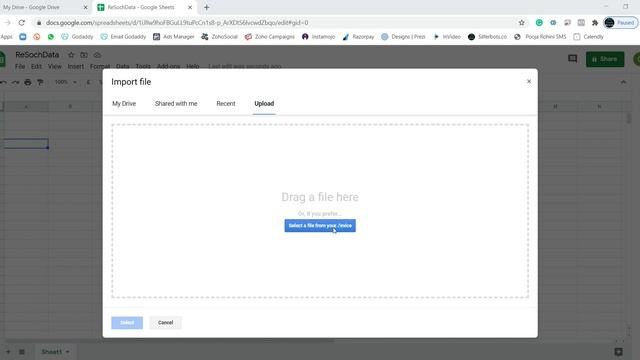Open the My Drive tab in Import dialog
Screen dimensions: 640x360
[x=124, y=104]
